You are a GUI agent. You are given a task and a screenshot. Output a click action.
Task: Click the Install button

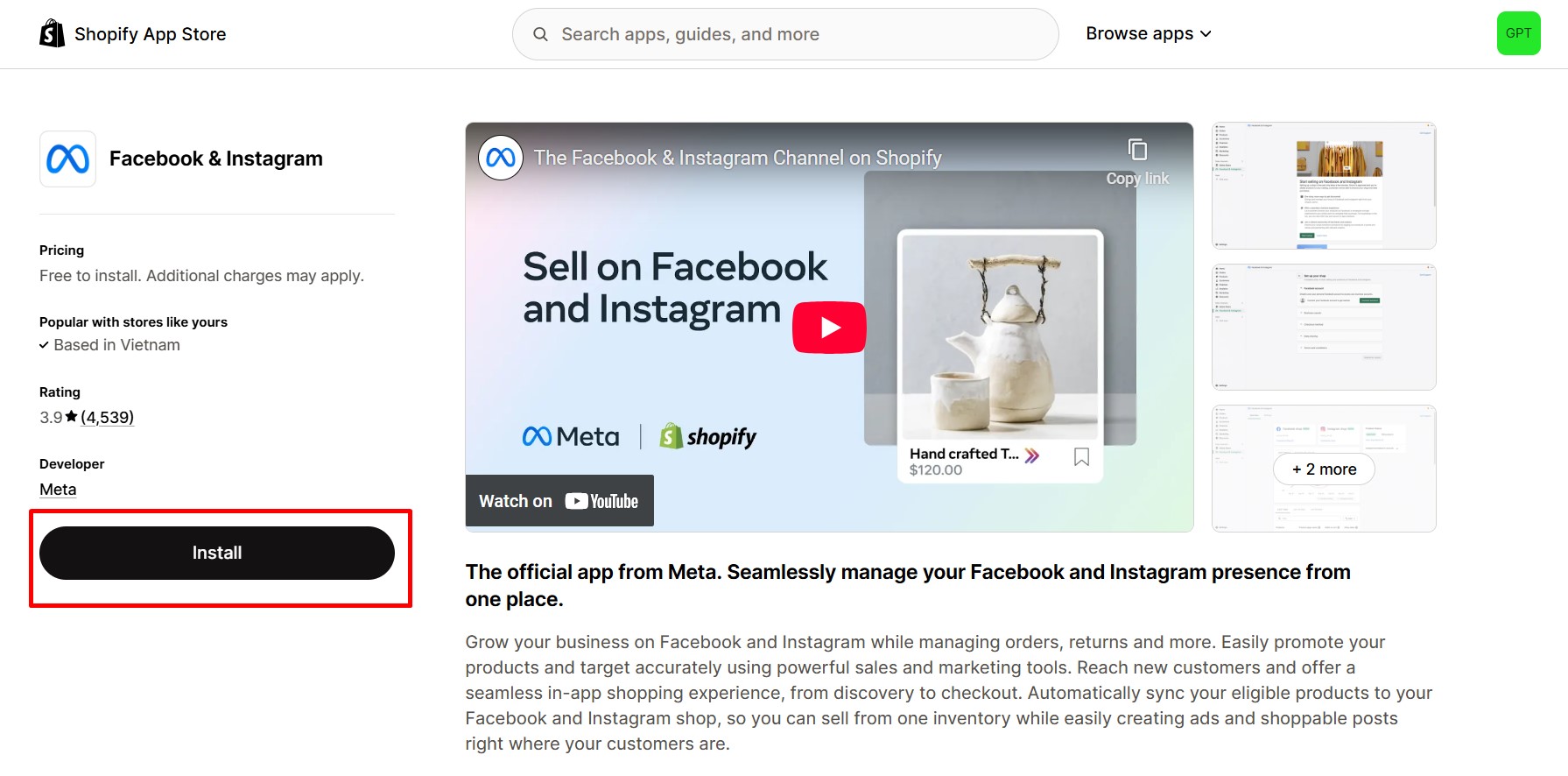point(217,553)
